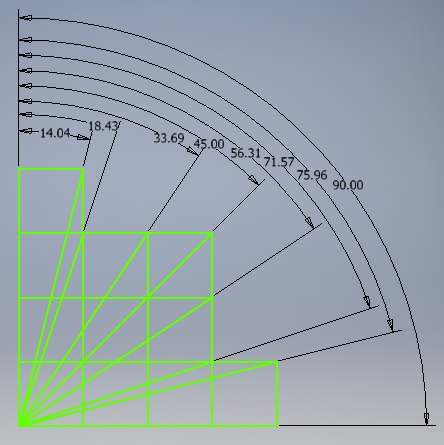Screen dimensions: 444x445
Task: Click the arrowhead ending the 71.57 arc
Action: [367, 302]
